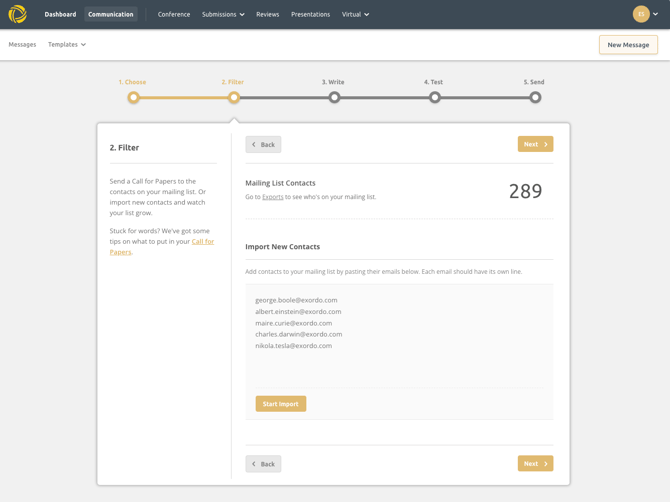The width and height of the screenshot is (670, 502).
Task: Follow the Exports link
Action: (x=273, y=197)
